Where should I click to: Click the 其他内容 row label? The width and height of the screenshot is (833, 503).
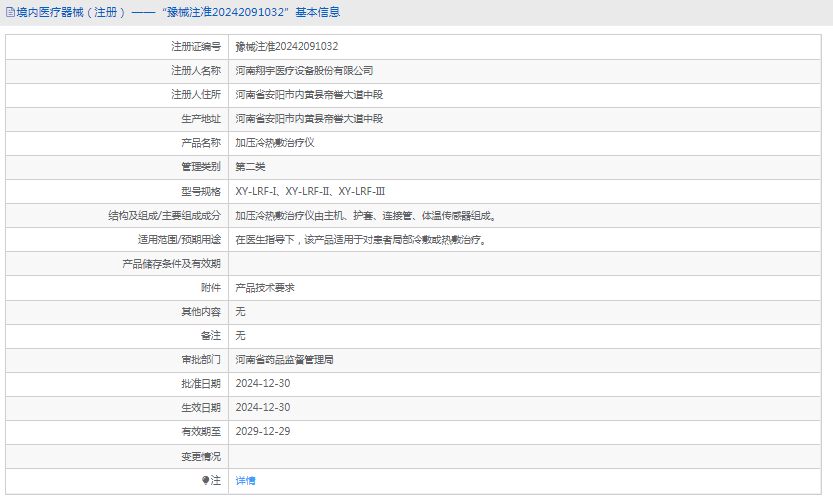coord(201,312)
